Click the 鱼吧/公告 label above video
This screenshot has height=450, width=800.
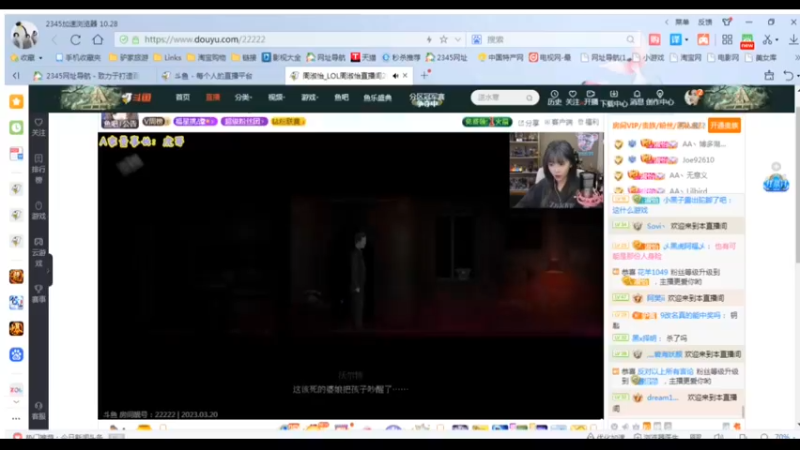pyautogui.click(x=120, y=121)
